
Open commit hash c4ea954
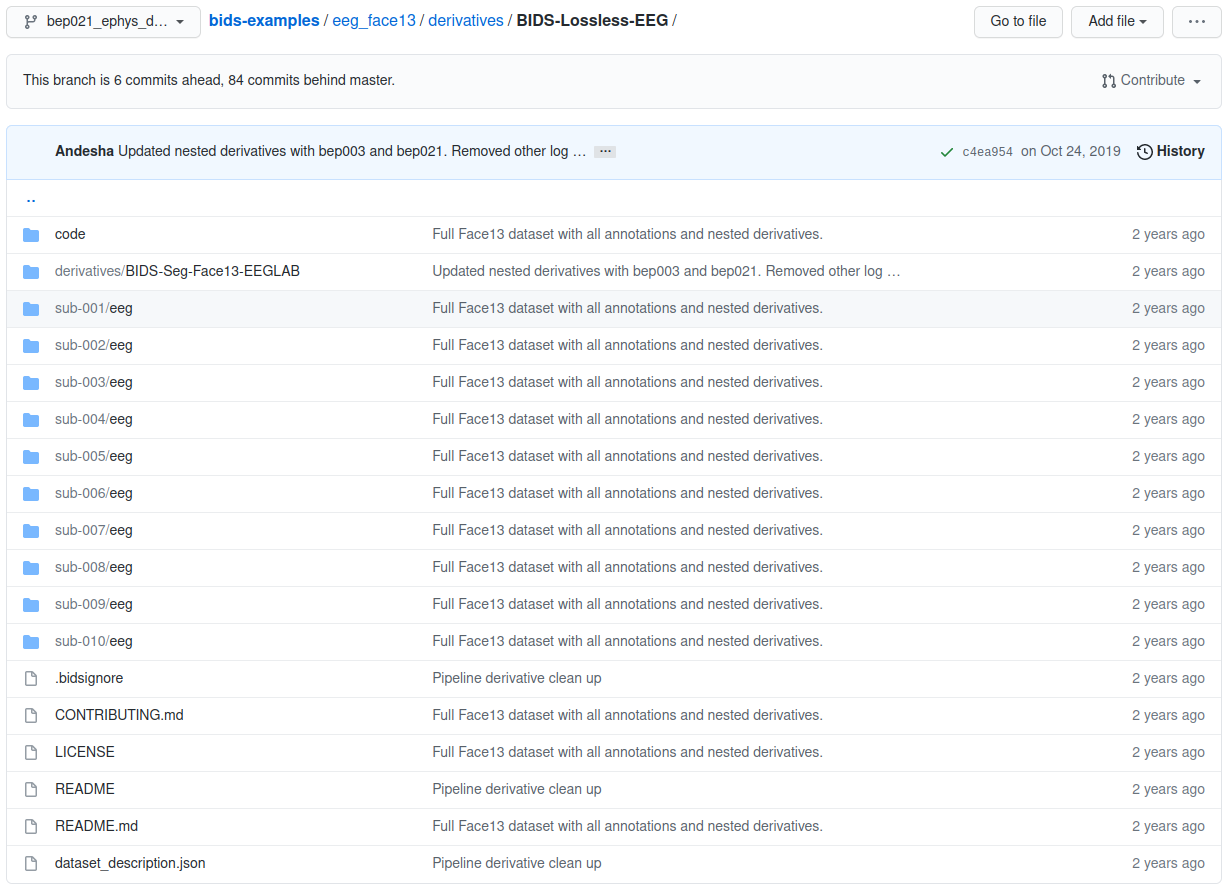coord(987,152)
